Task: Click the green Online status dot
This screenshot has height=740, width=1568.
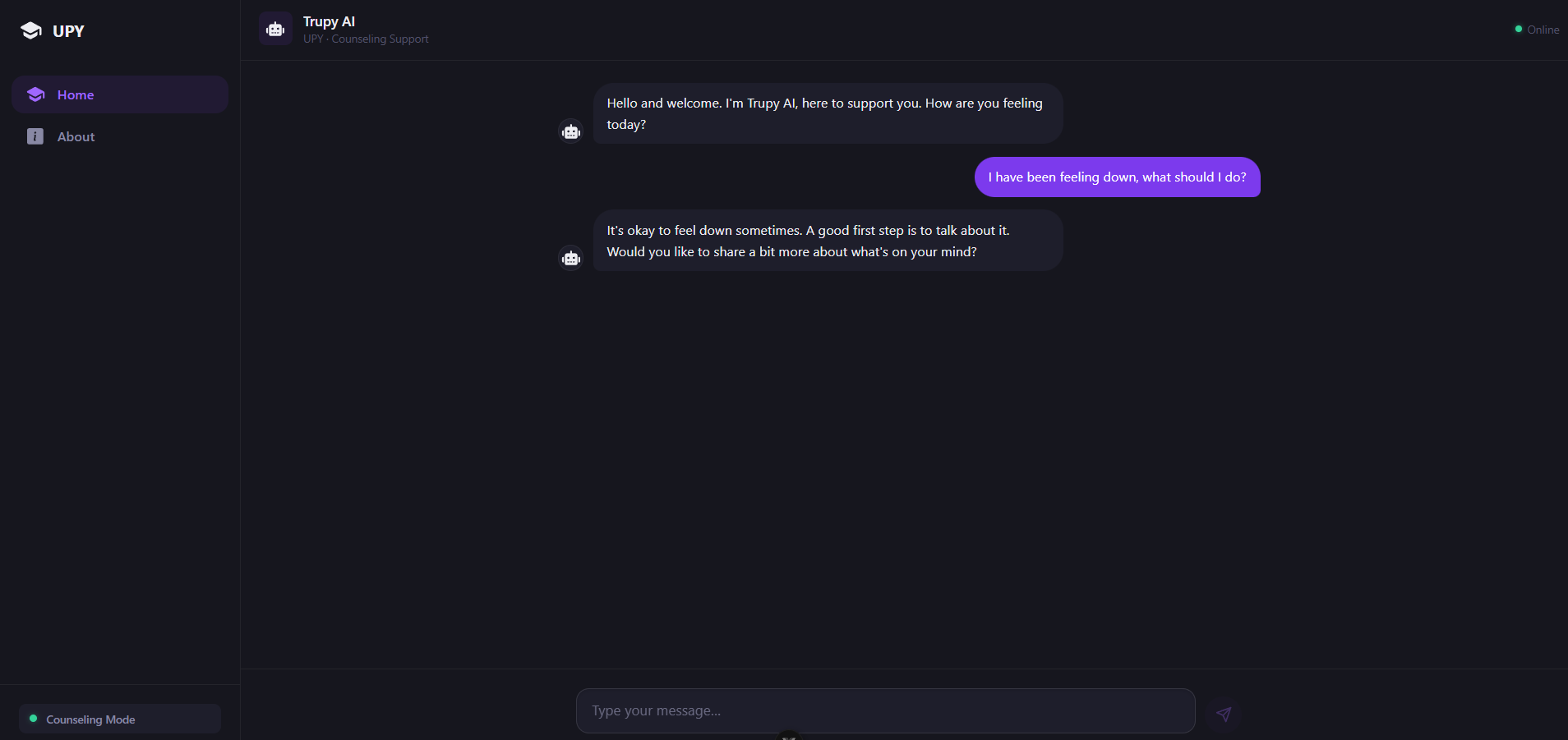Action: coord(1519,30)
